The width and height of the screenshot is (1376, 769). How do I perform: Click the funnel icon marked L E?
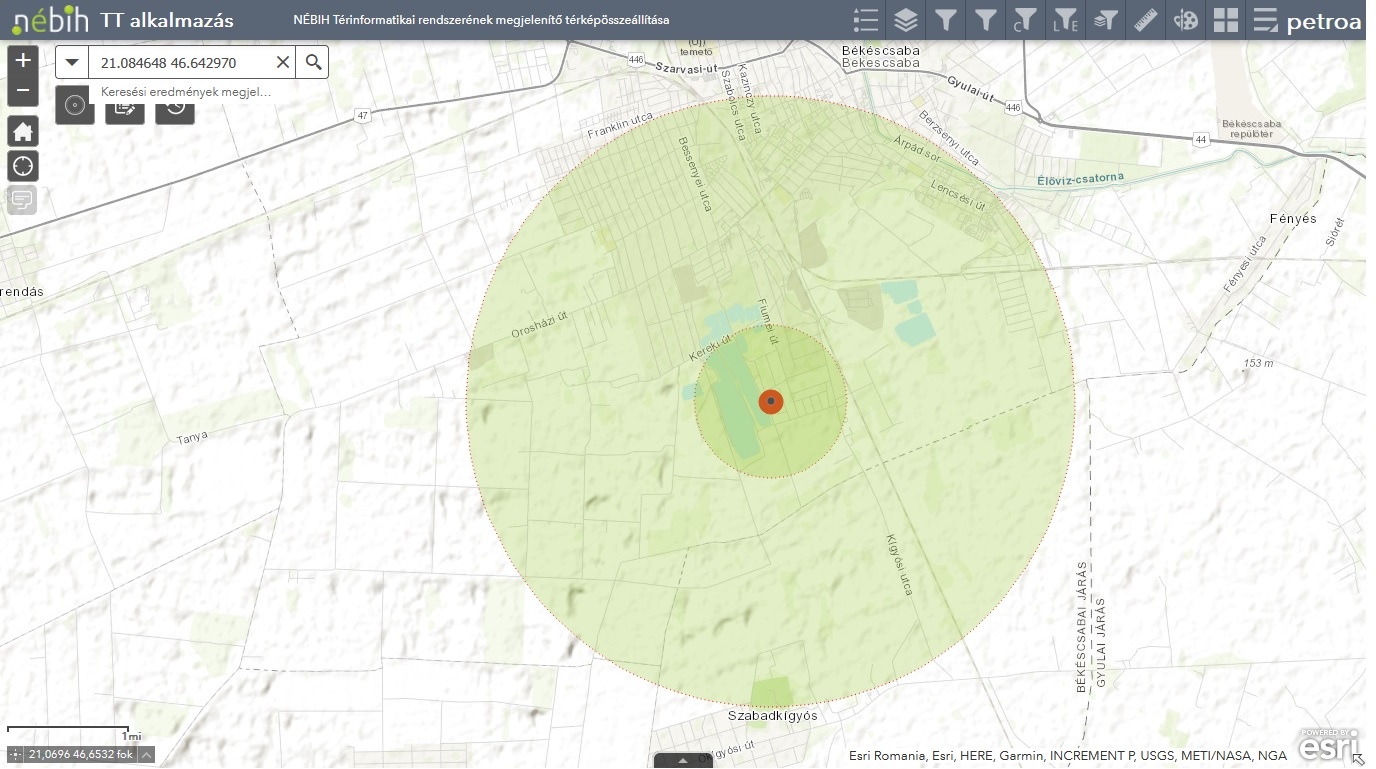pos(1065,20)
